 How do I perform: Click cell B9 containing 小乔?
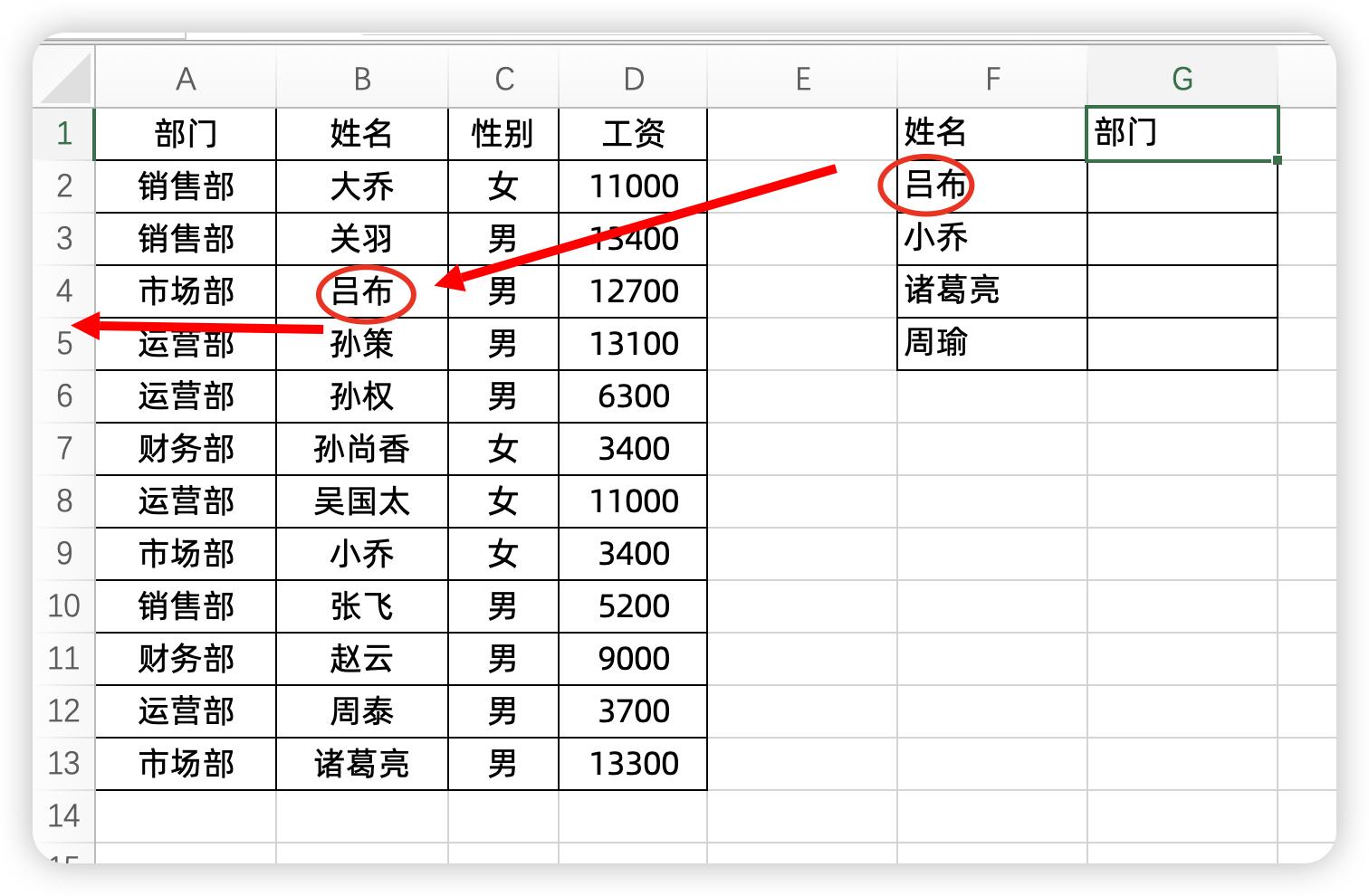pos(362,554)
